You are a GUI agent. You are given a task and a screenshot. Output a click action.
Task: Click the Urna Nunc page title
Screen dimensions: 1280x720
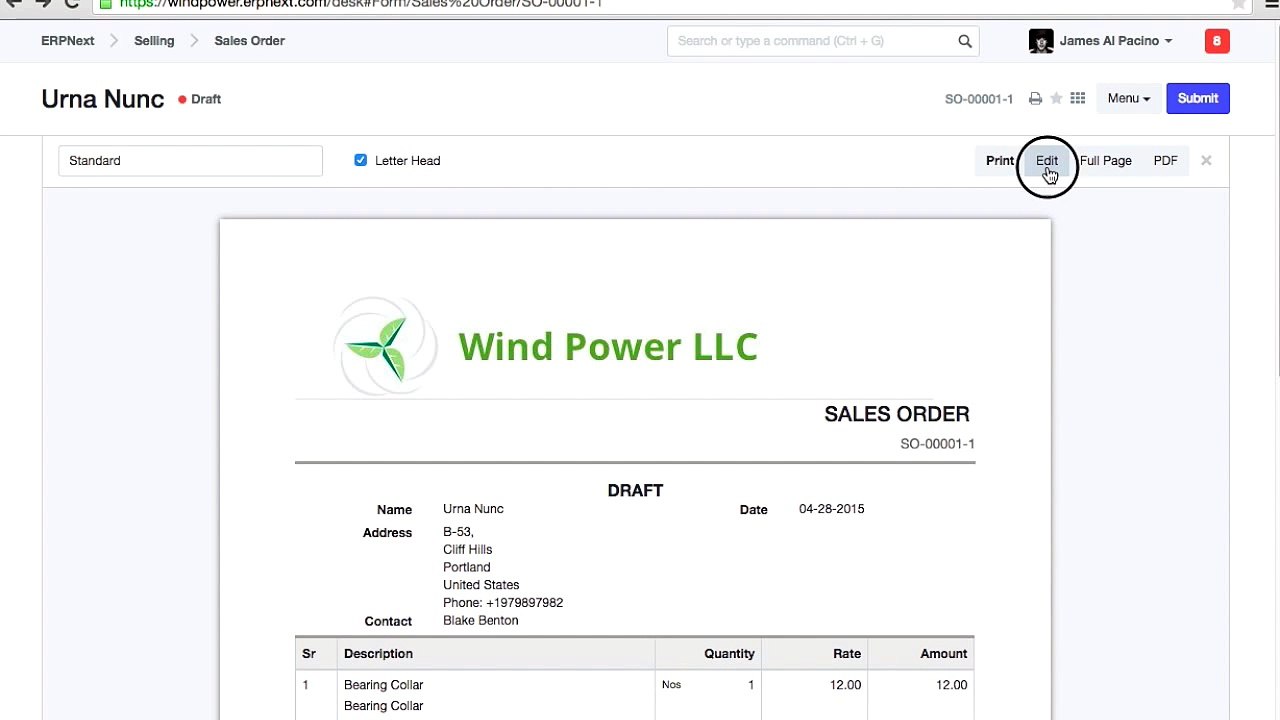tap(103, 99)
